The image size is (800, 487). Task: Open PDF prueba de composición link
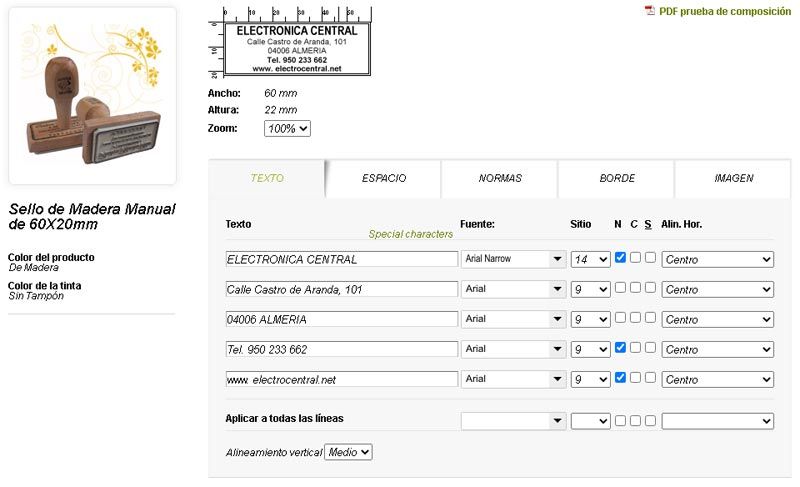[724, 11]
